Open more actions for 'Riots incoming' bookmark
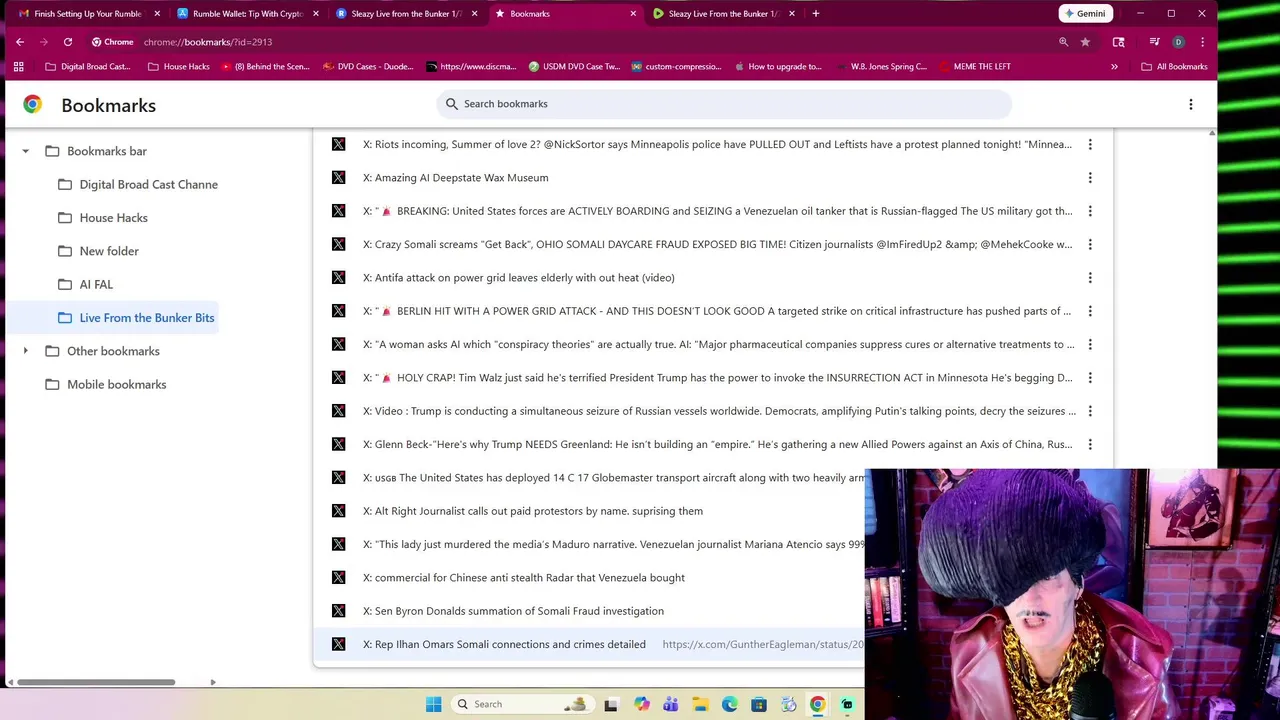 [1090, 145]
